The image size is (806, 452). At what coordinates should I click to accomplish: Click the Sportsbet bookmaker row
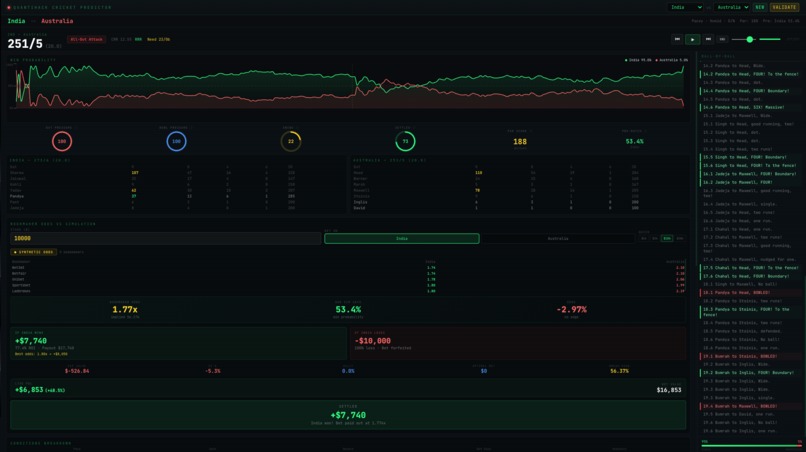click(348, 285)
